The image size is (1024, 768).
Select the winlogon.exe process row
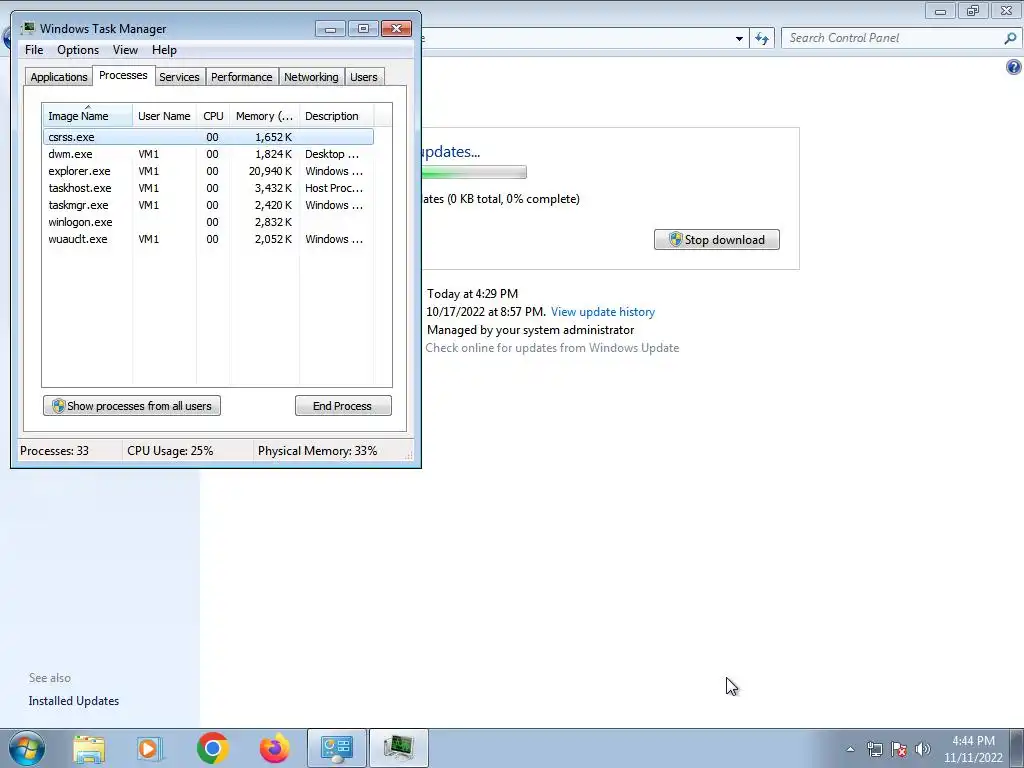point(208,222)
